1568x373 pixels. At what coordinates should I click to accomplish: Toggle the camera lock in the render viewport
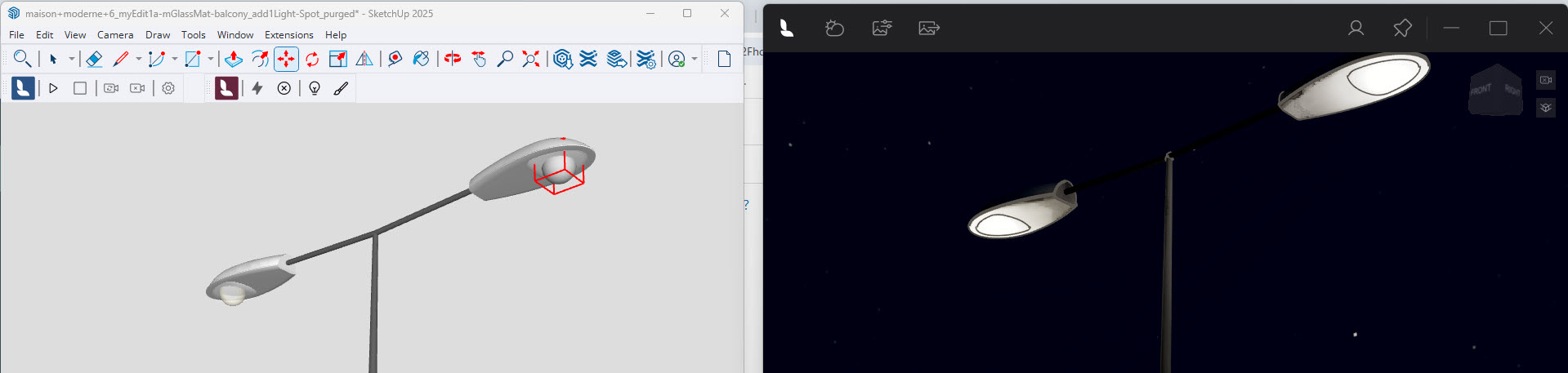coord(1545,80)
